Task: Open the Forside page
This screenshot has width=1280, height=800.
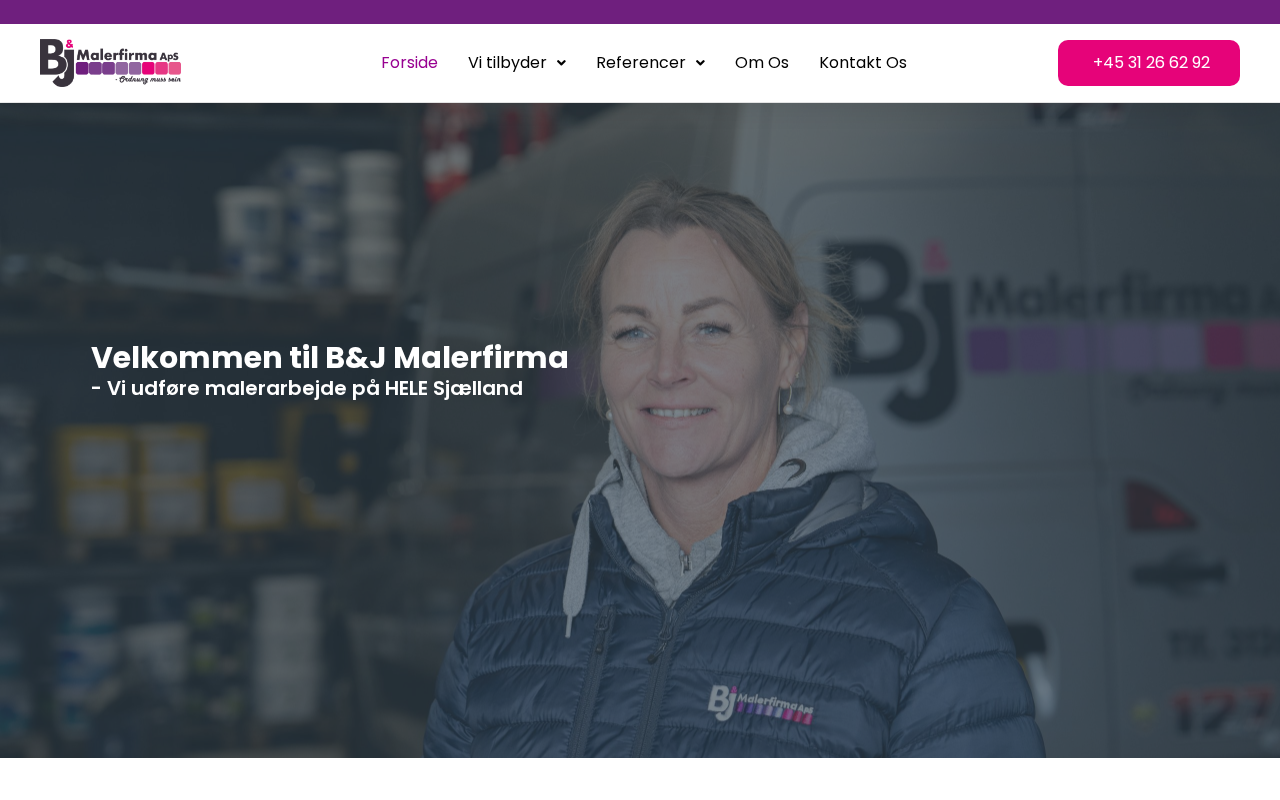Action: click(409, 63)
